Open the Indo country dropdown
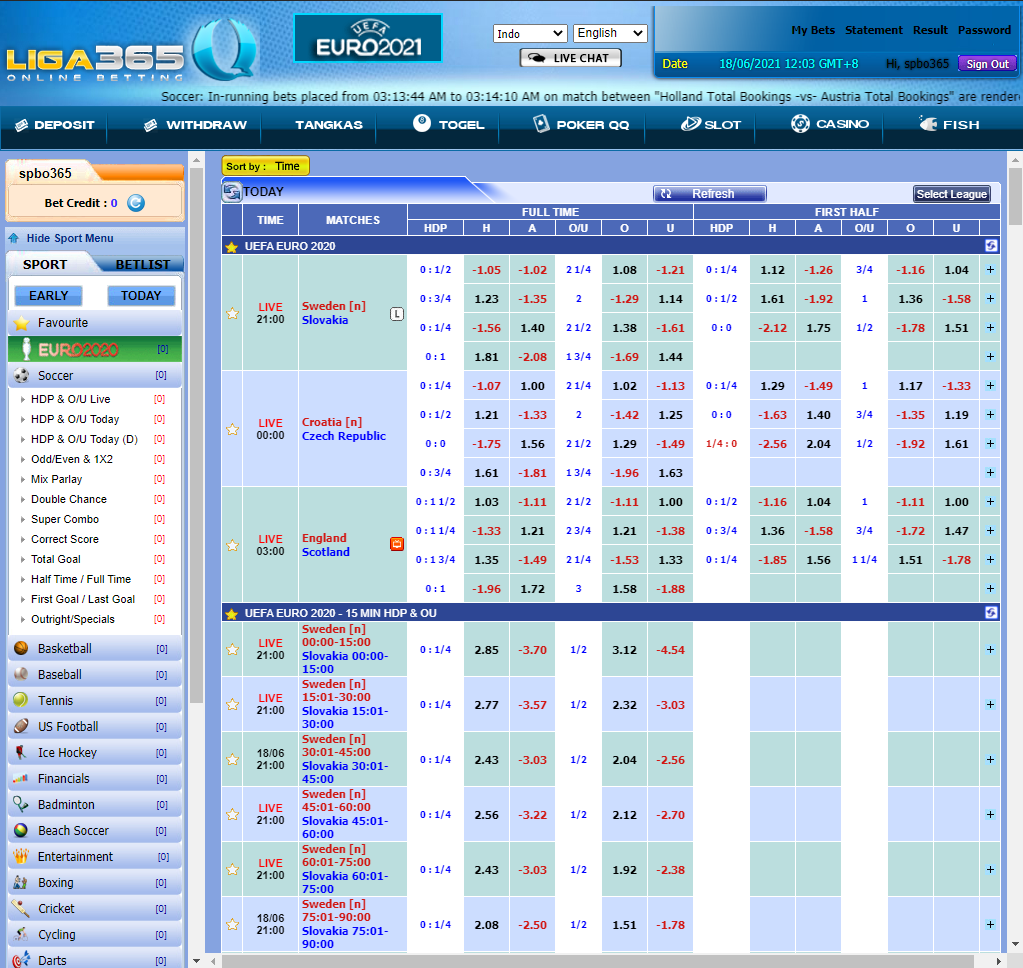 point(530,33)
